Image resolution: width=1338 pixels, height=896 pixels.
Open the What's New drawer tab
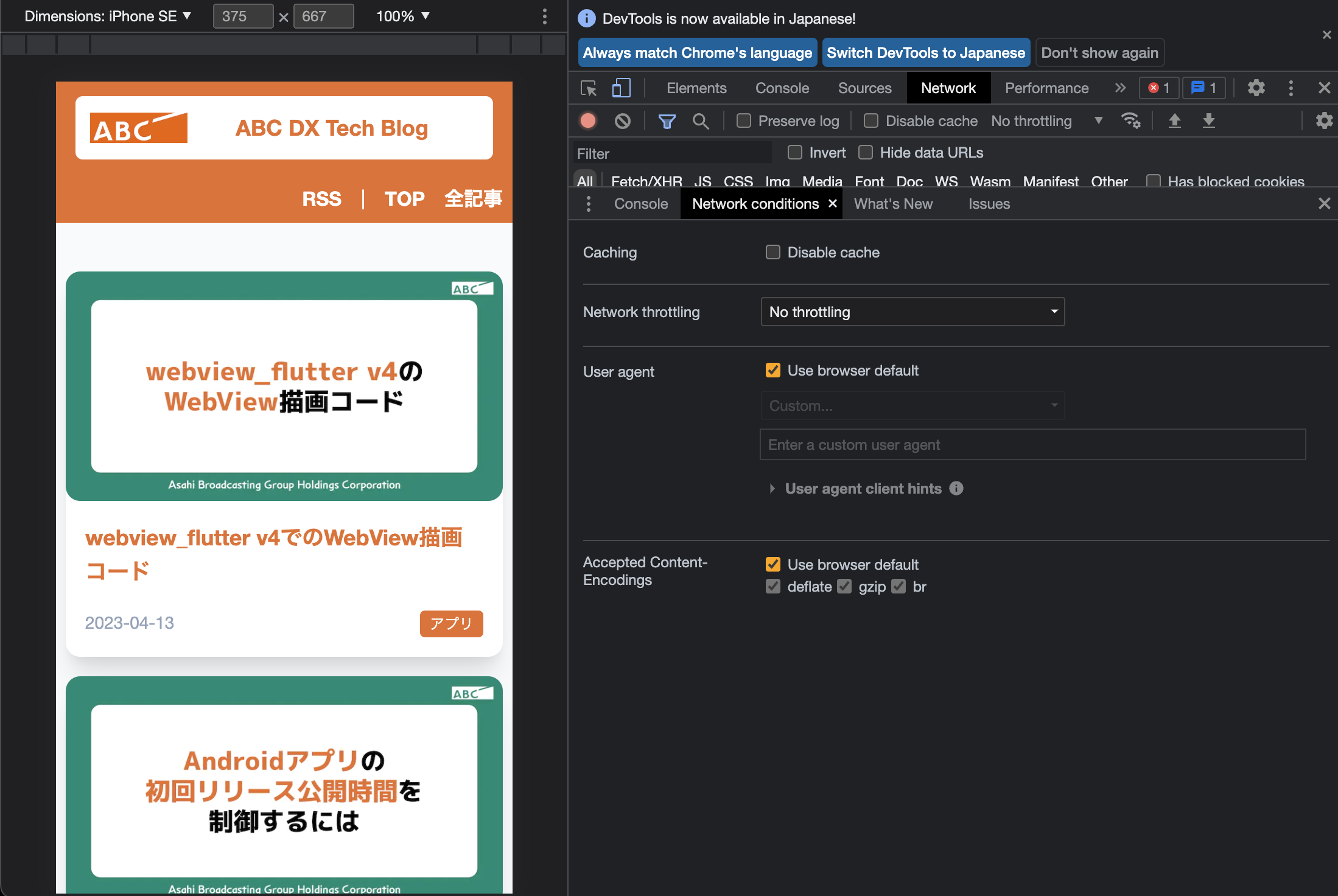(x=892, y=204)
